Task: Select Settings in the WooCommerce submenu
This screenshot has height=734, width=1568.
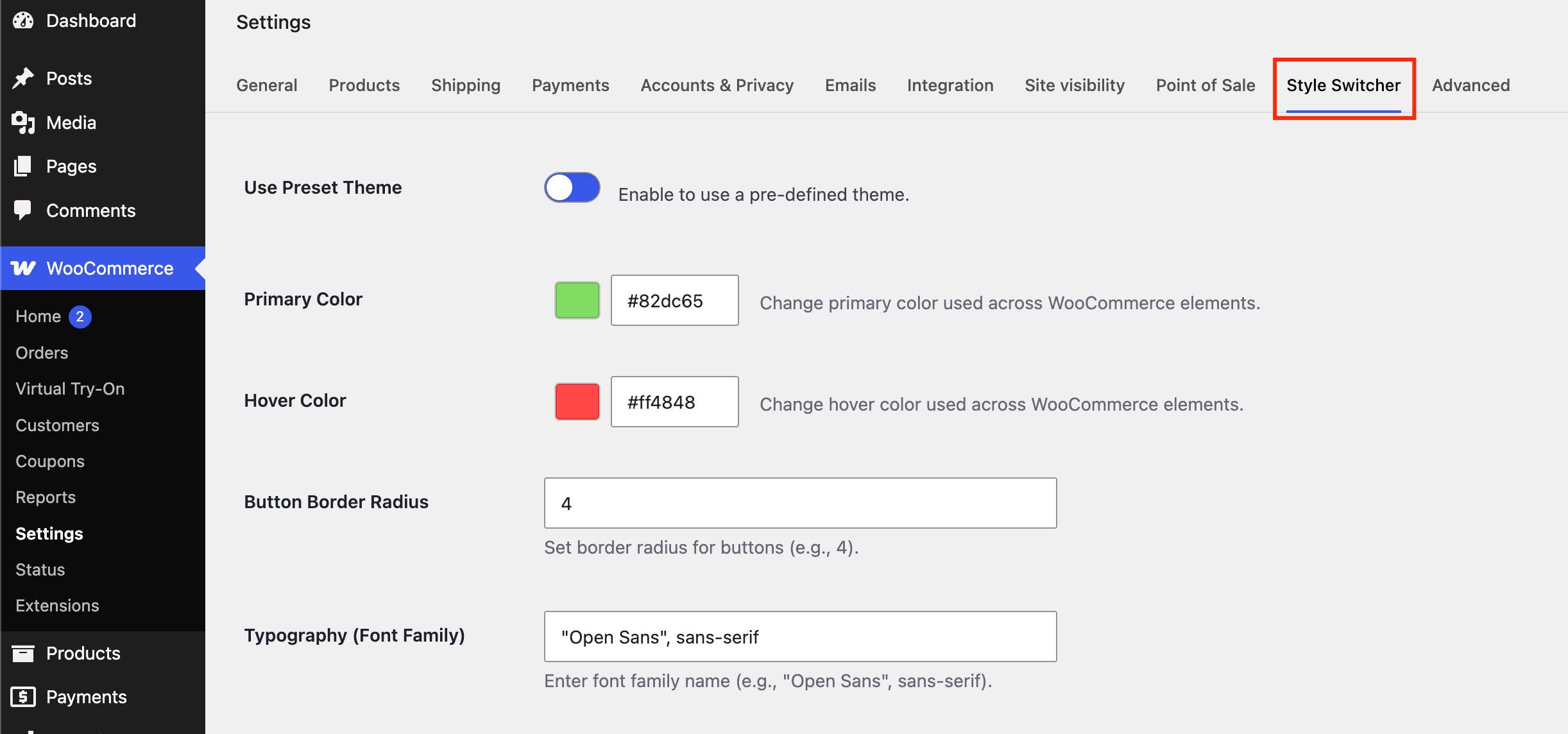Action: [49, 534]
